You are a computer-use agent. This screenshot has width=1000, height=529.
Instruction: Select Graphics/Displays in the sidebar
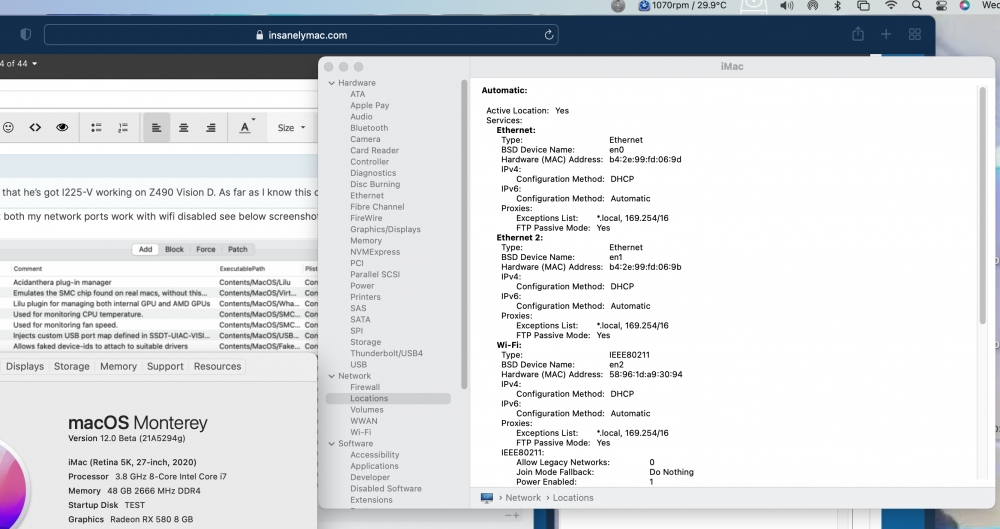(x=385, y=229)
